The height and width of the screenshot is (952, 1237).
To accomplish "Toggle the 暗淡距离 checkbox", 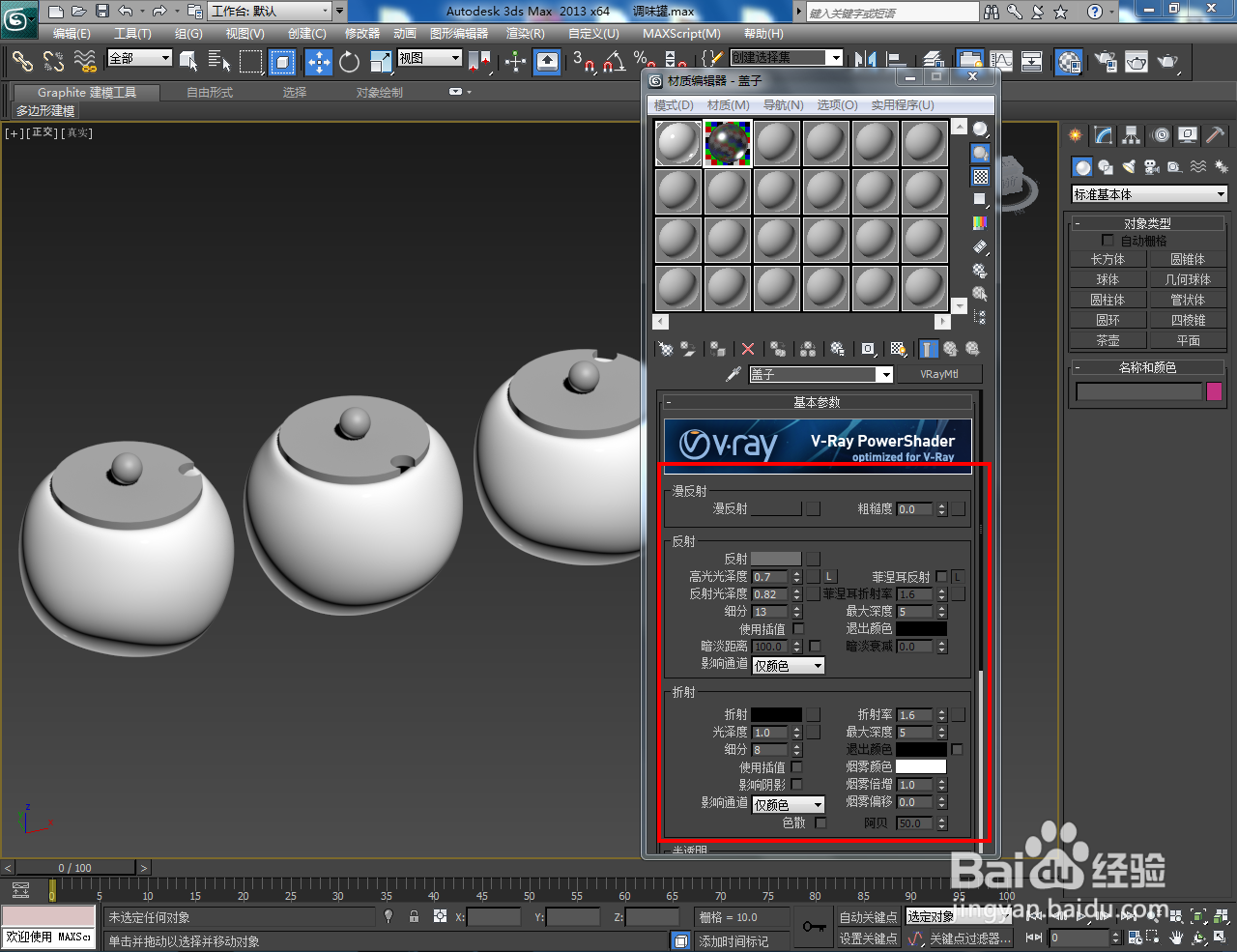I will tap(815, 646).
